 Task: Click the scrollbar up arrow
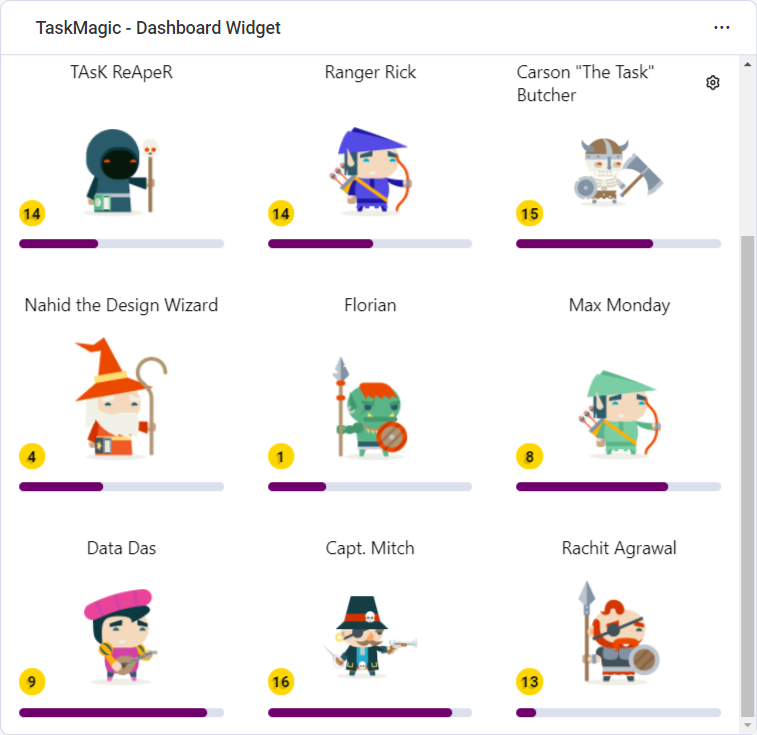click(747, 64)
